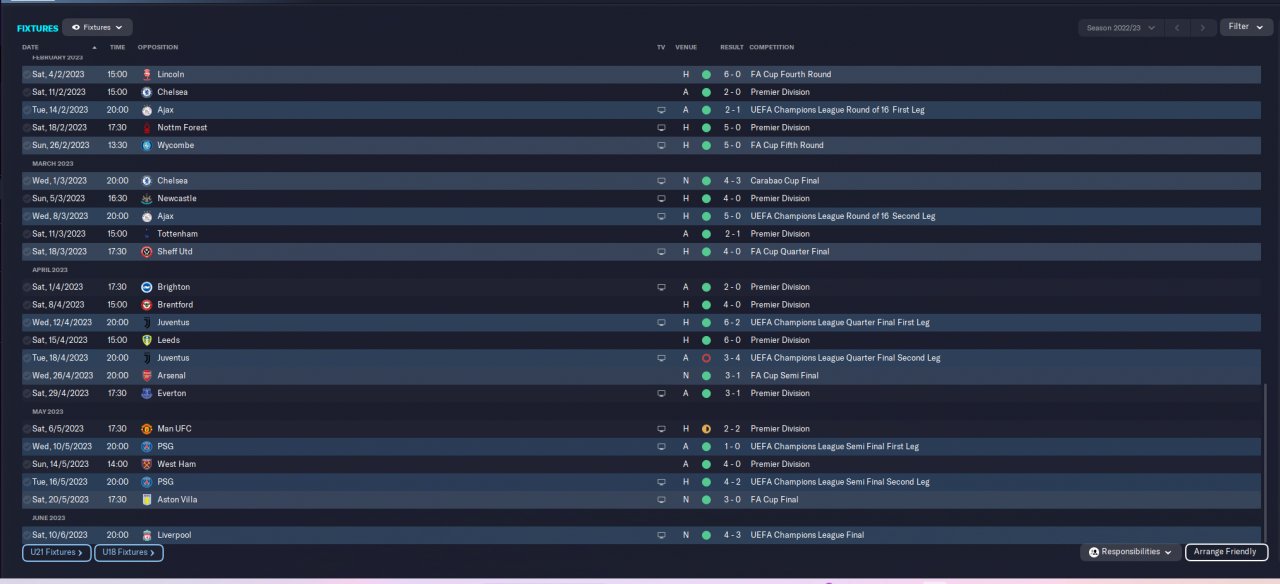Click the Wed, 10/5/2023 date cell
Viewport: 1280px width, 584px height.
(x=62, y=447)
